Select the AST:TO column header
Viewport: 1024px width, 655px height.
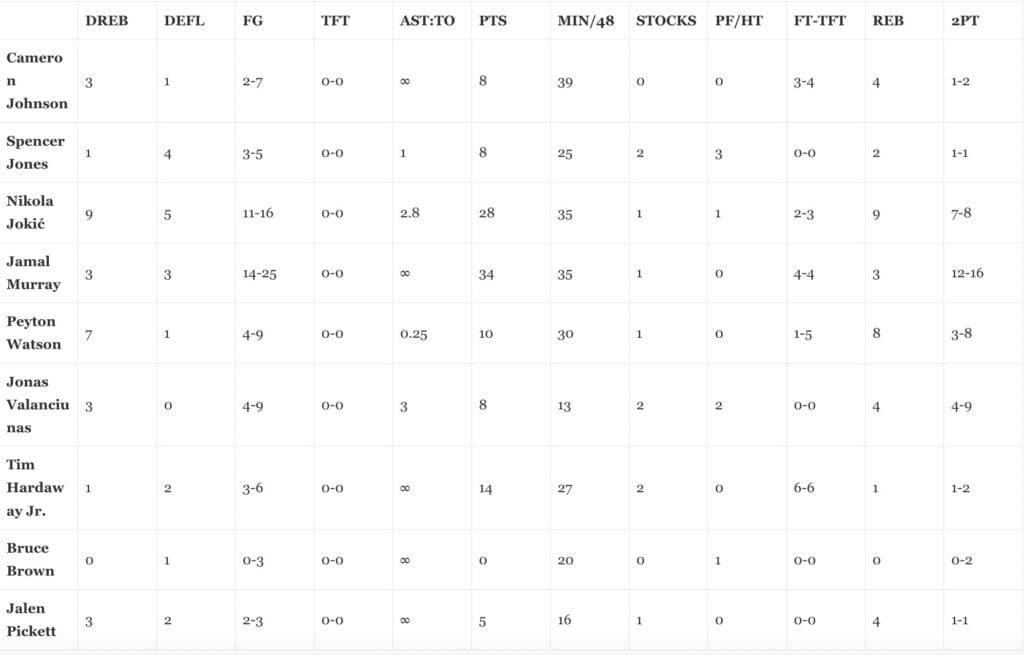pyautogui.click(x=427, y=20)
